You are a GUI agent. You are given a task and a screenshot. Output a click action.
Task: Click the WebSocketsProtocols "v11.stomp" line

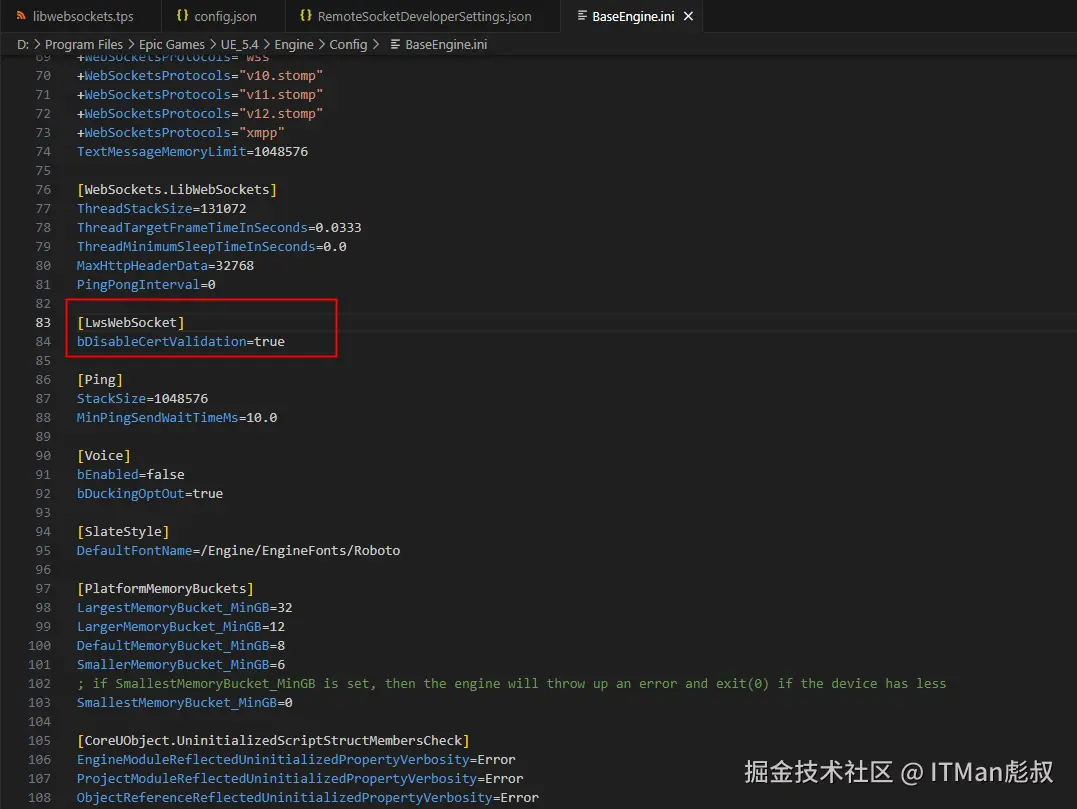coord(200,94)
